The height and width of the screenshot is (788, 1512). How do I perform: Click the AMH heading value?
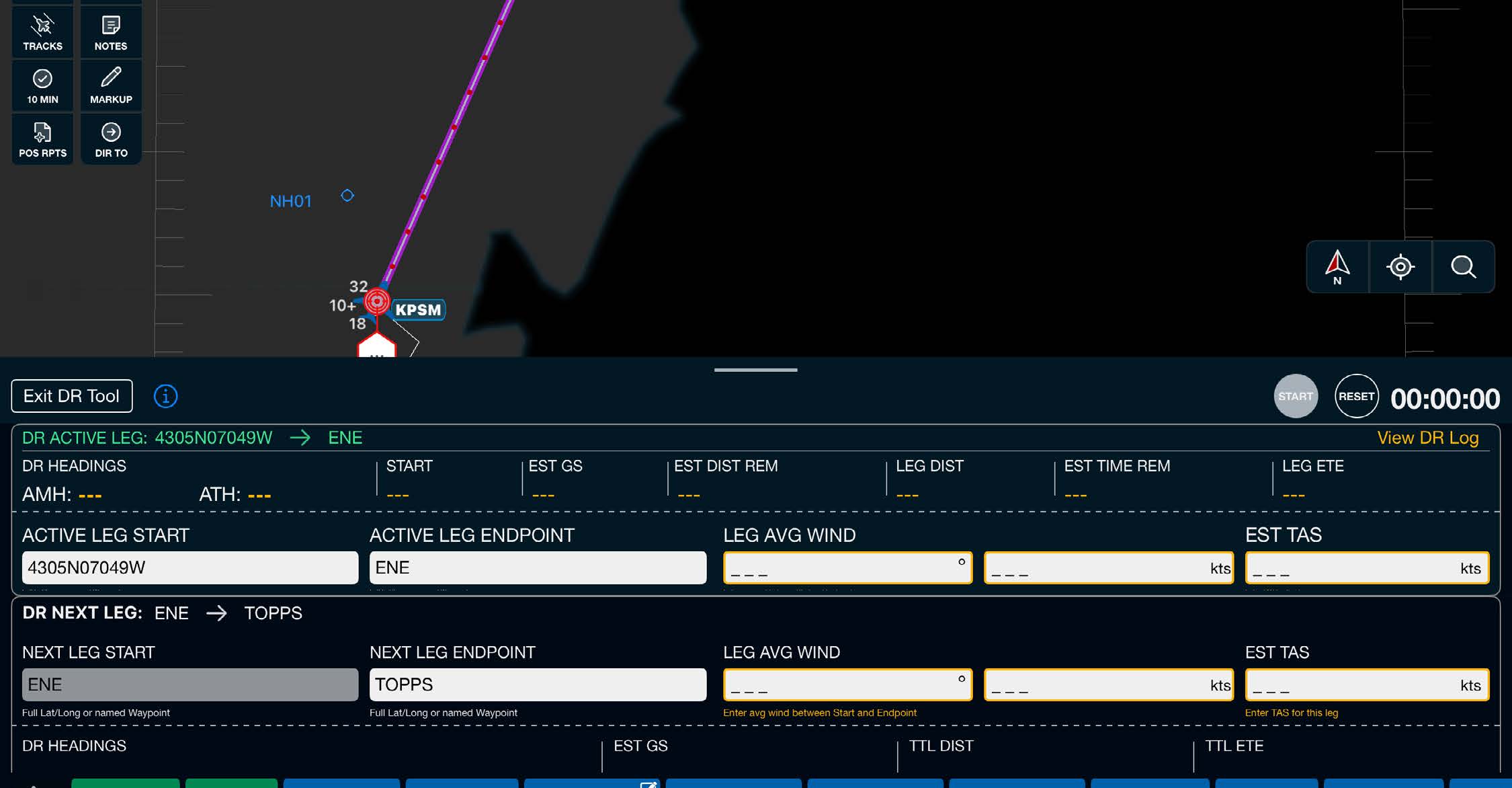(x=90, y=496)
